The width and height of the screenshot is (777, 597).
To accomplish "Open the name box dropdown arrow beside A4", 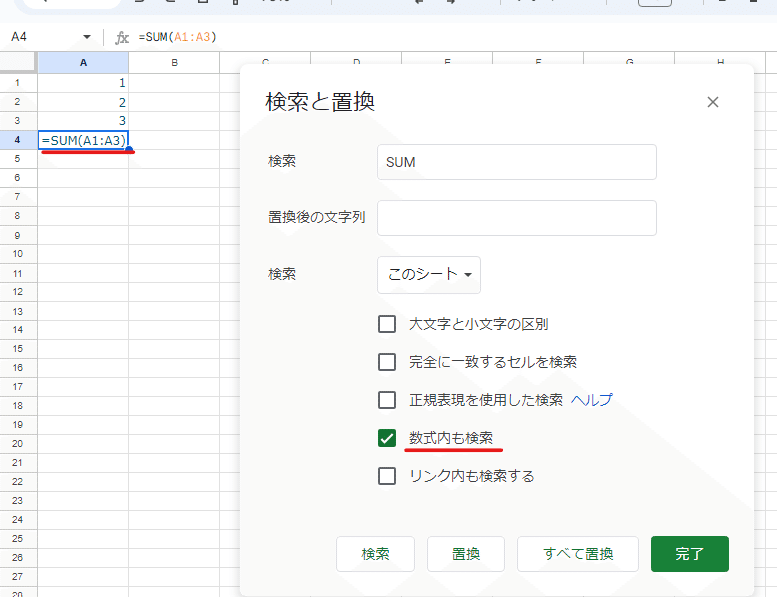I will (87, 37).
